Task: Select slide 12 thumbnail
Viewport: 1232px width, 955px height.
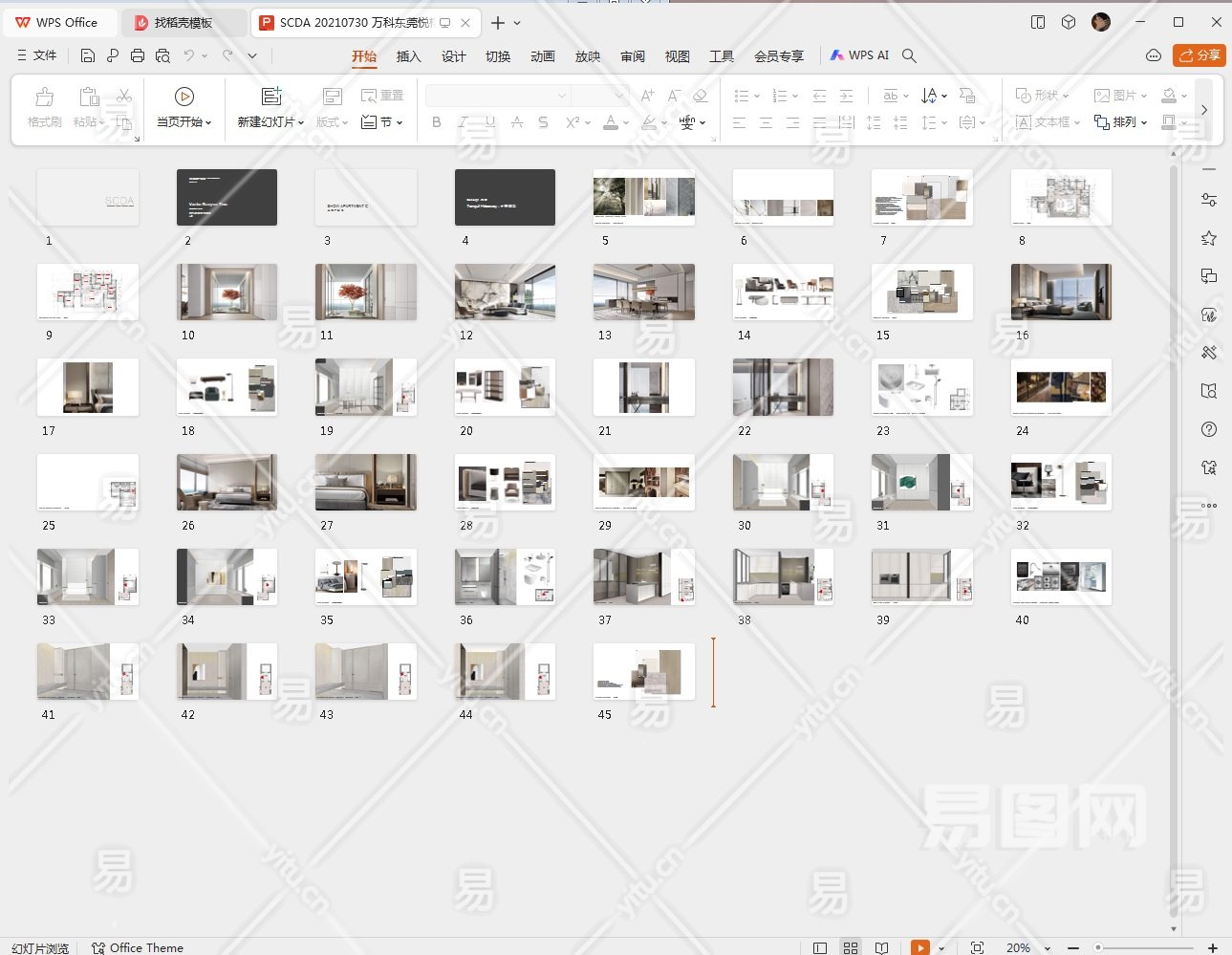Action: pos(505,293)
